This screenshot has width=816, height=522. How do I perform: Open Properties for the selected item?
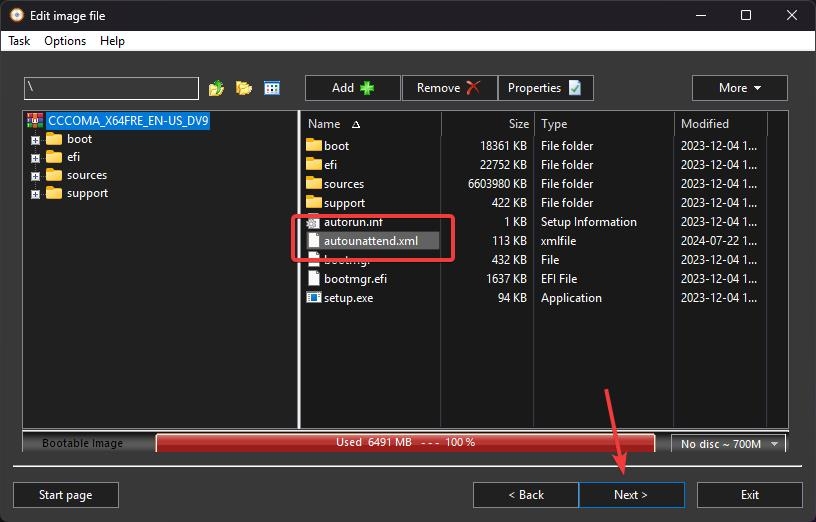pos(545,88)
